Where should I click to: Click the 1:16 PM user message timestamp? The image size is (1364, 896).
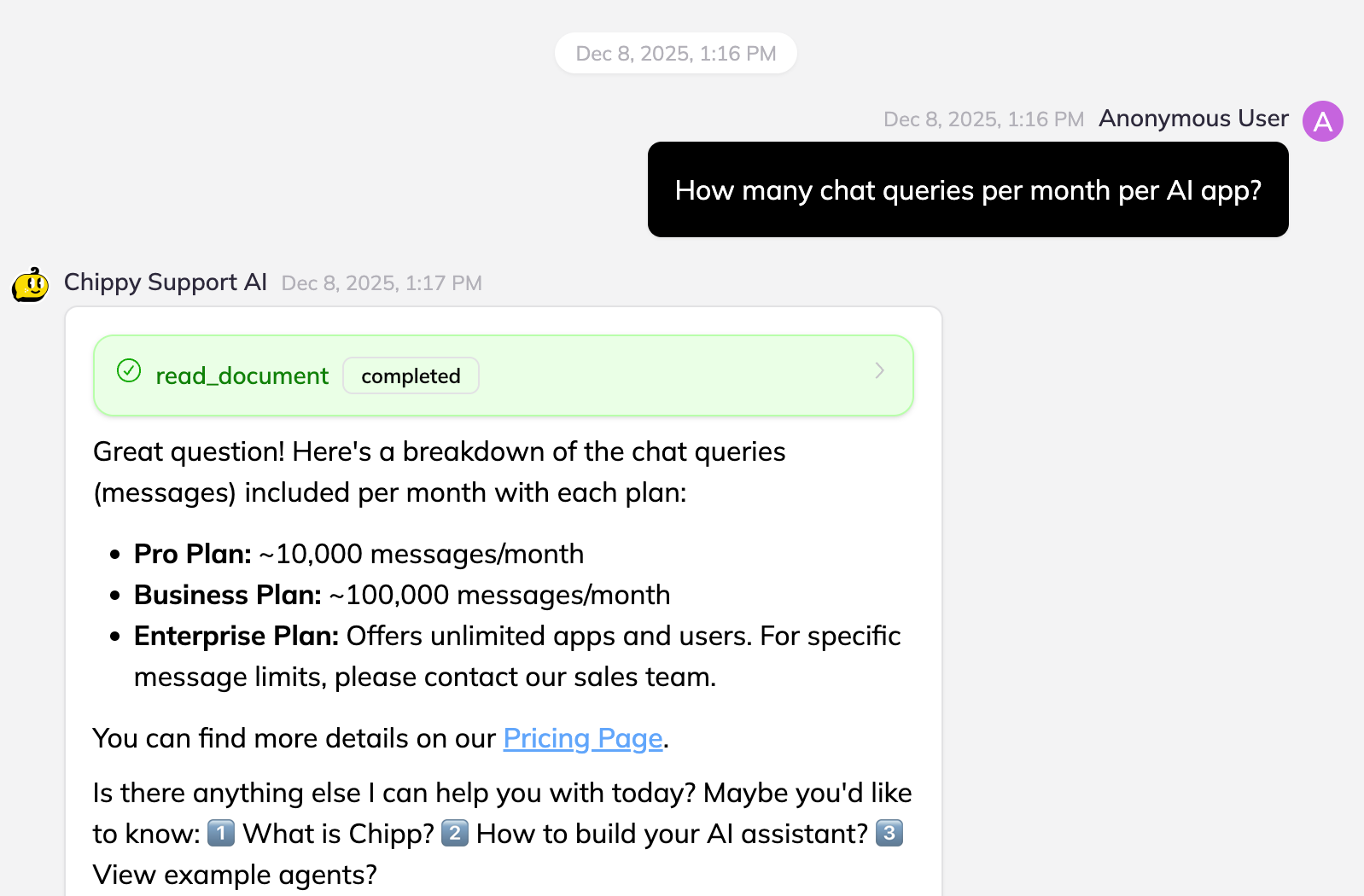click(x=983, y=119)
